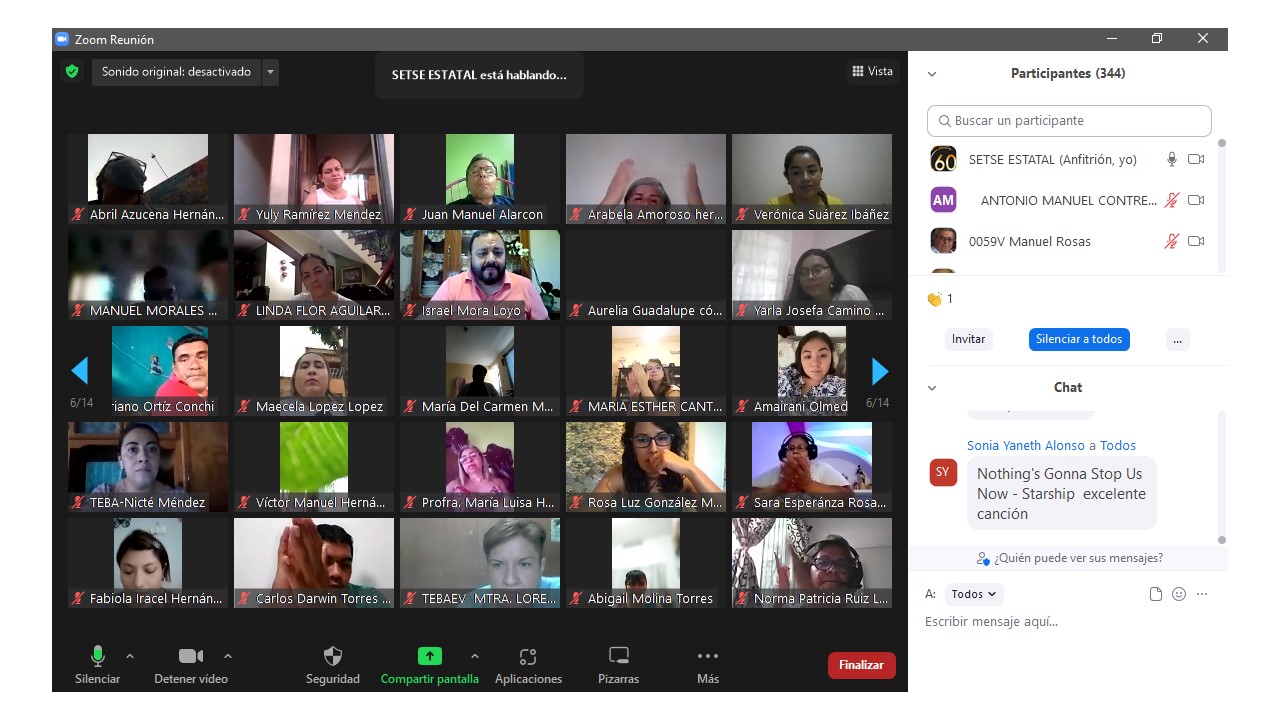Select TEBA-Nicté Méndez video tile

click(x=148, y=467)
